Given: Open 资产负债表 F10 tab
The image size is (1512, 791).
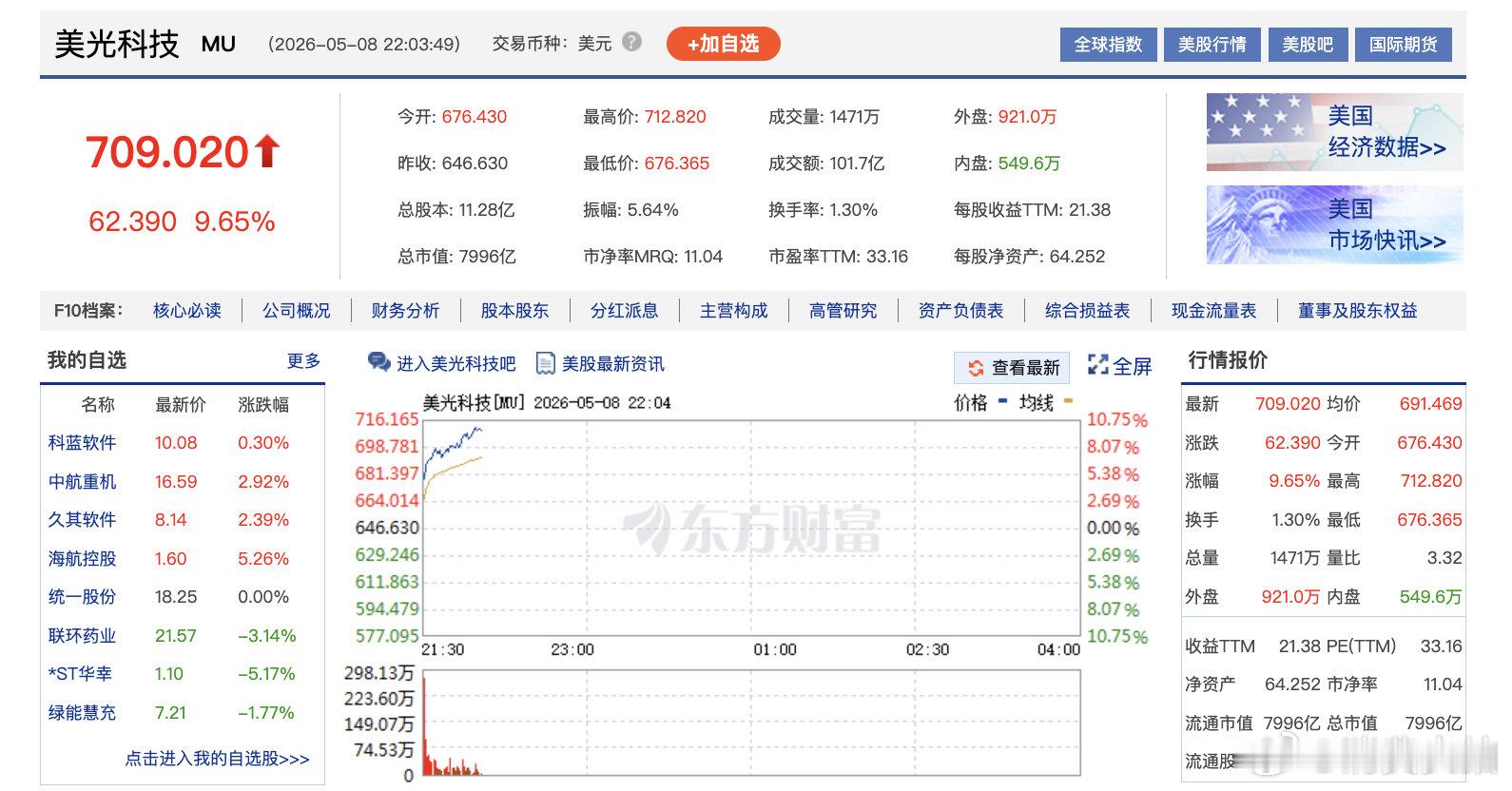Looking at the screenshot, I should tap(960, 311).
